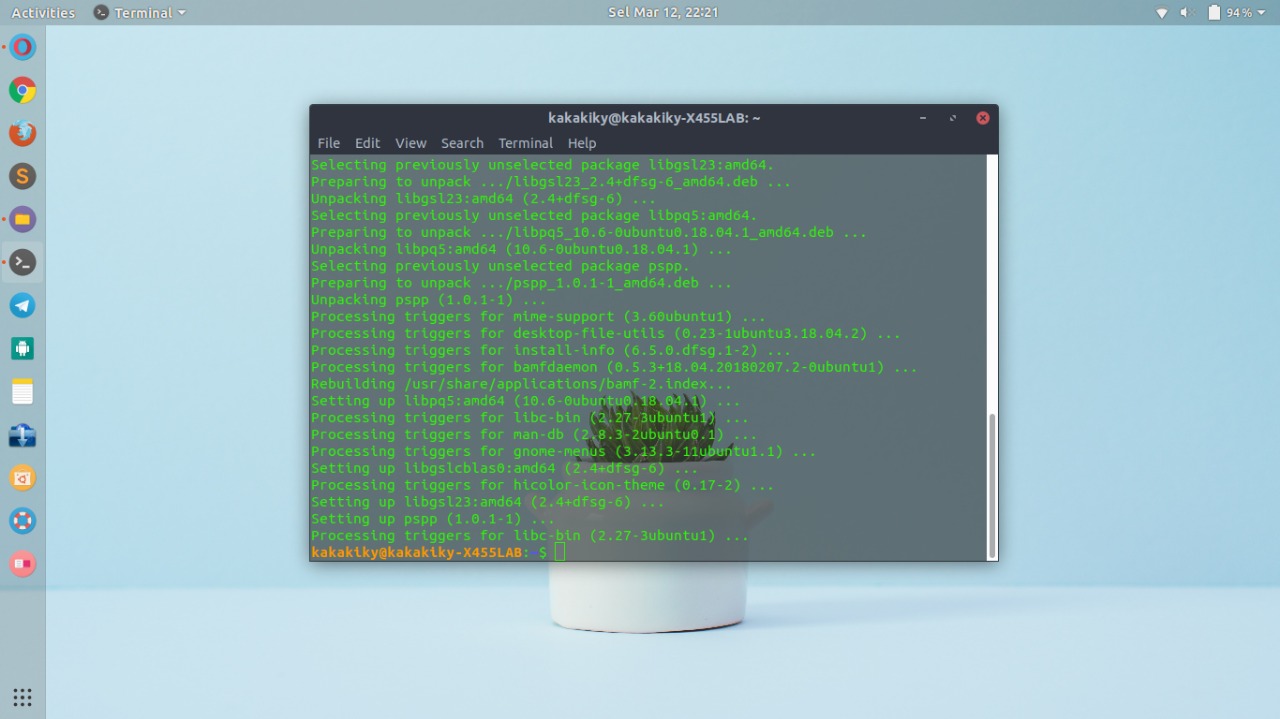This screenshot has height=719, width=1280.
Task: Launch the download manager from the dock
Action: point(22,434)
